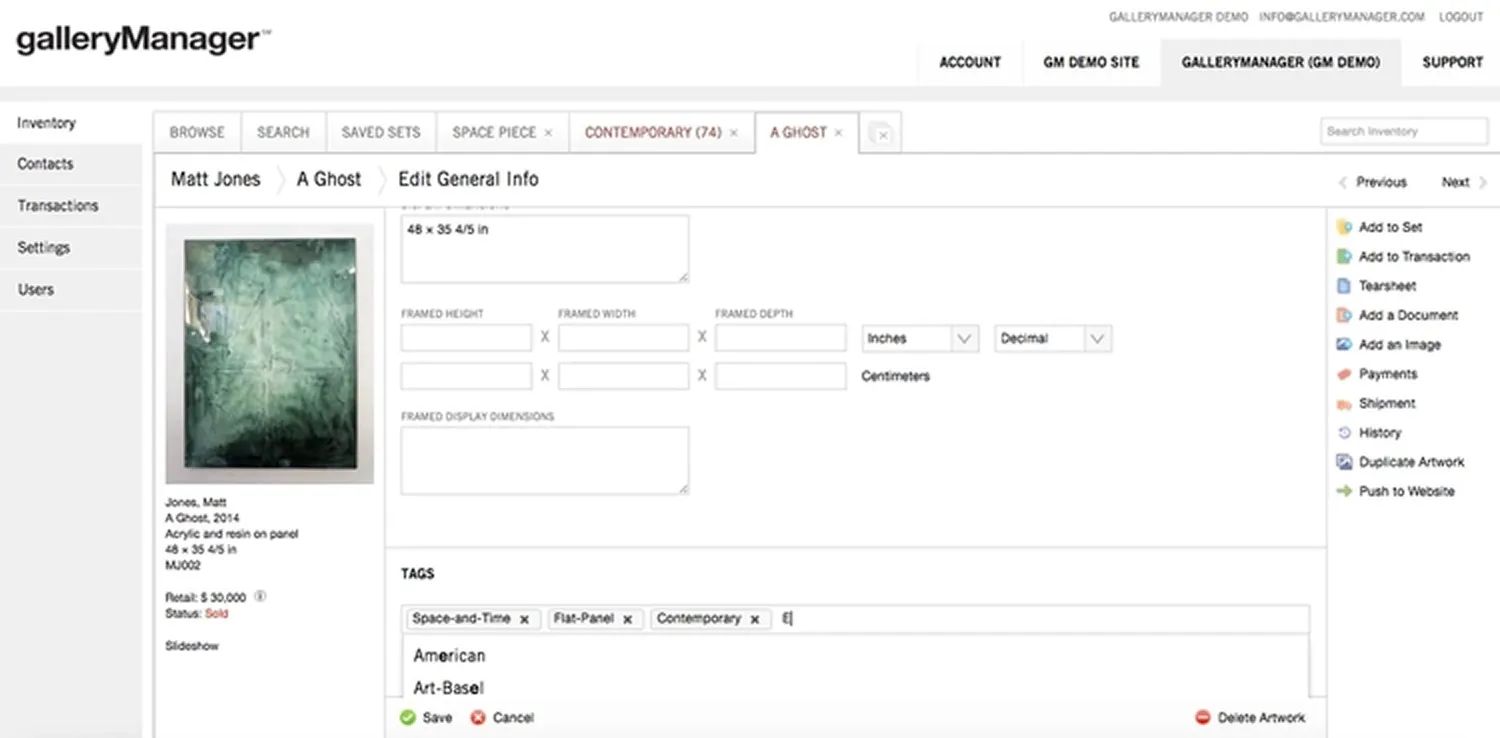
Task: Remove the Contemporary tag
Action: coord(755,619)
